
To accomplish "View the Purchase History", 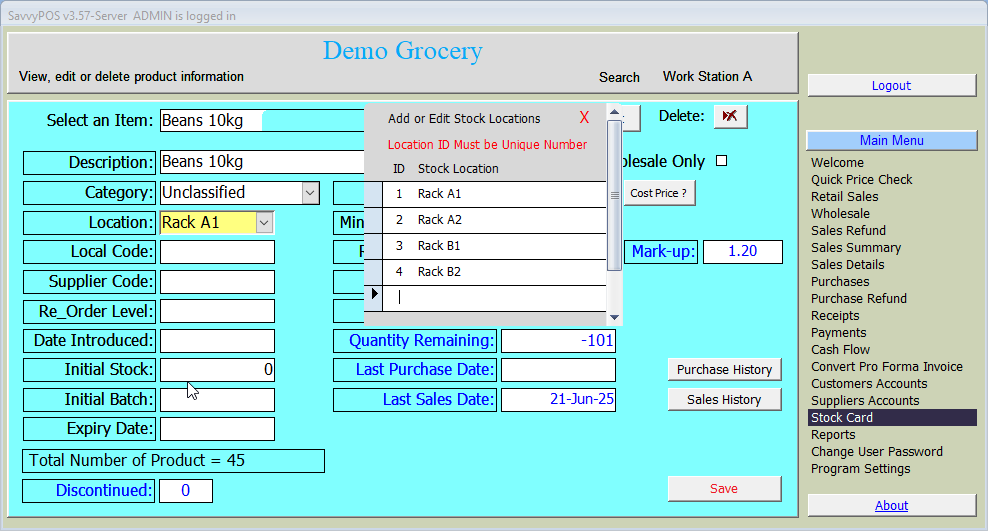I will click(724, 370).
